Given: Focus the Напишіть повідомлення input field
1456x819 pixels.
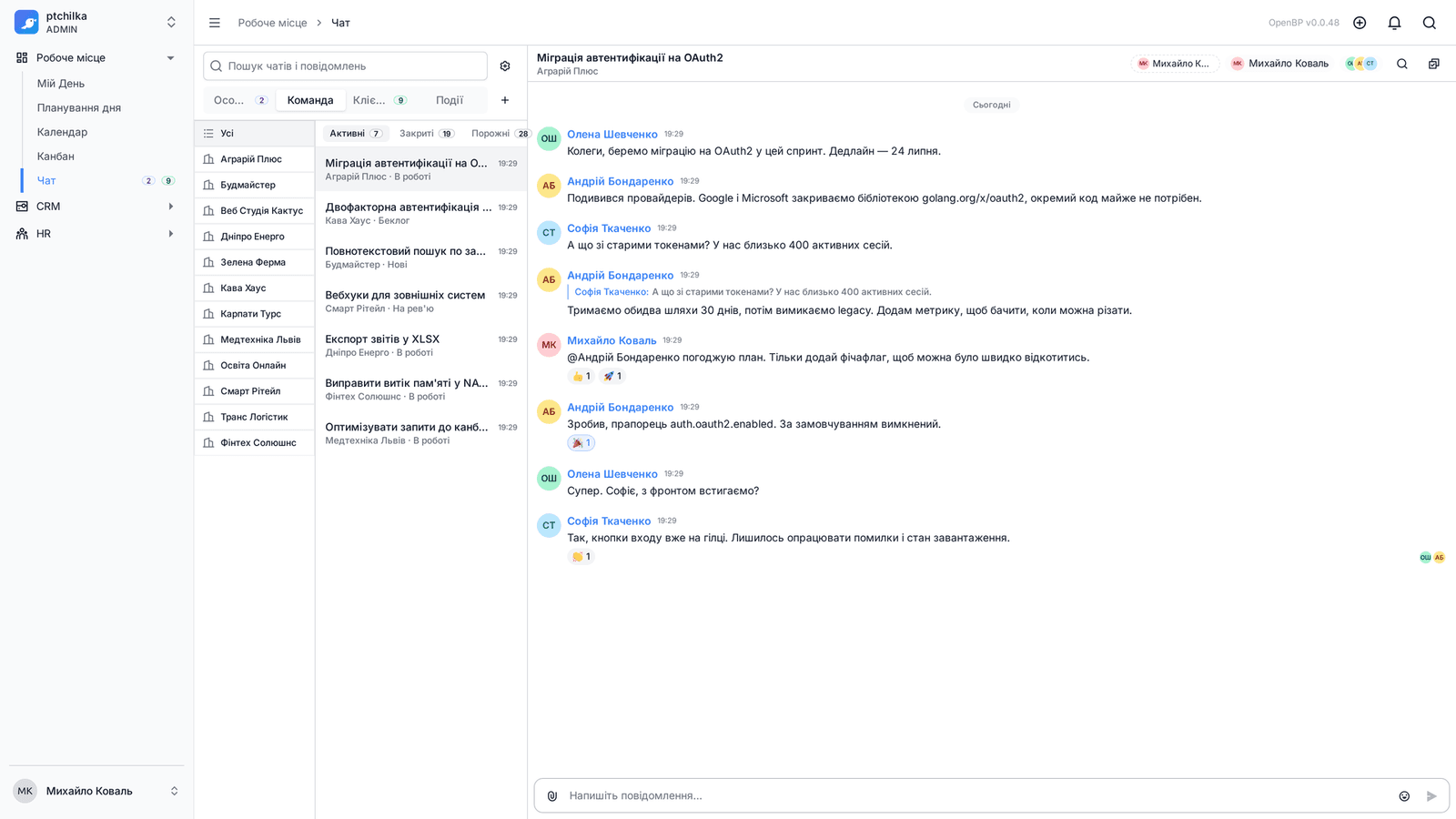Looking at the screenshot, I should click(978, 796).
